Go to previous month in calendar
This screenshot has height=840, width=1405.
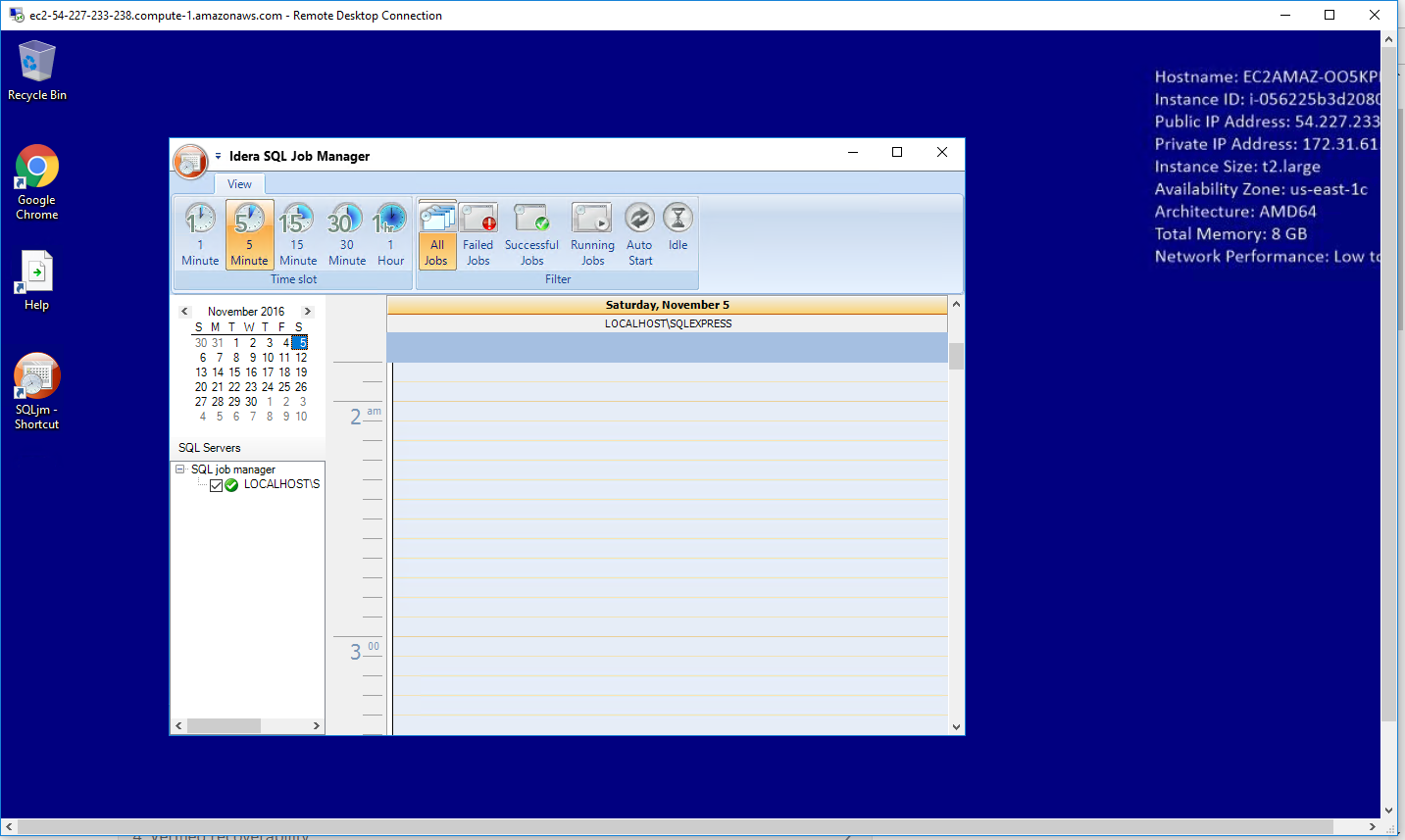click(x=184, y=312)
